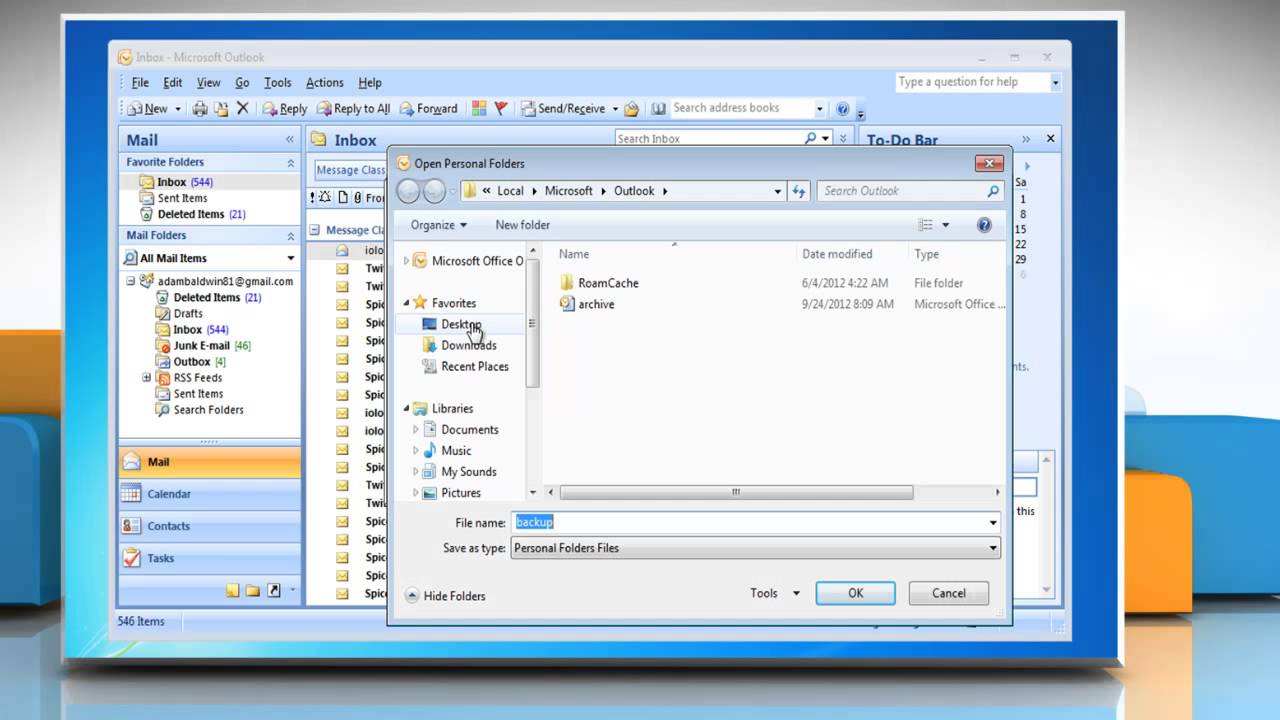Click the Delete (X) toolbar icon
The width and height of the screenshot is (1280, 720).
click(x=242, y=109)
